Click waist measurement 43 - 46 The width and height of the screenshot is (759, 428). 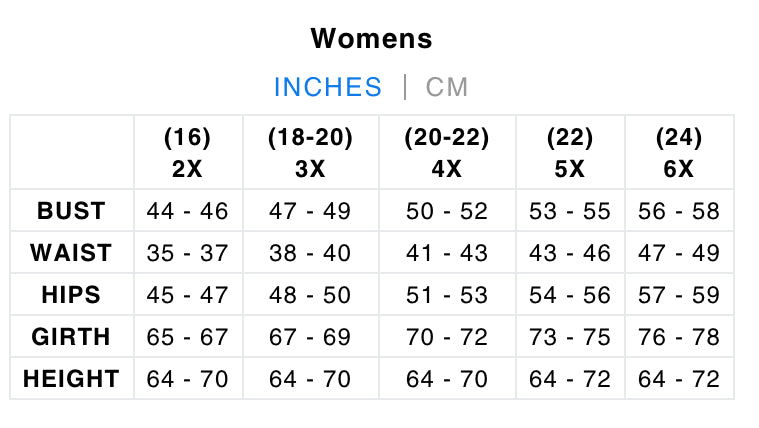click(x=570, y=253)
